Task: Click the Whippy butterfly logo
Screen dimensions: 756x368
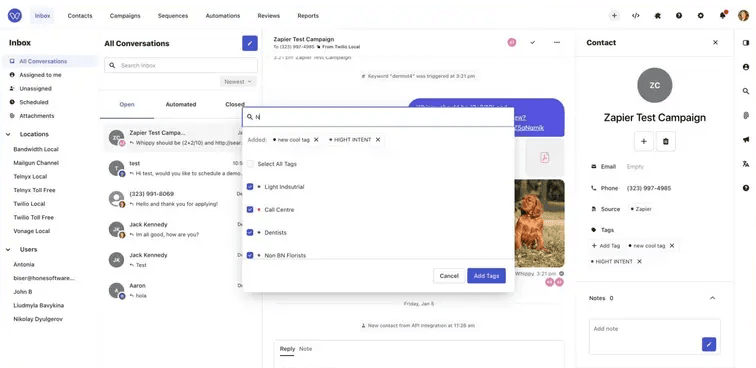Action: [x=14, y=15]
